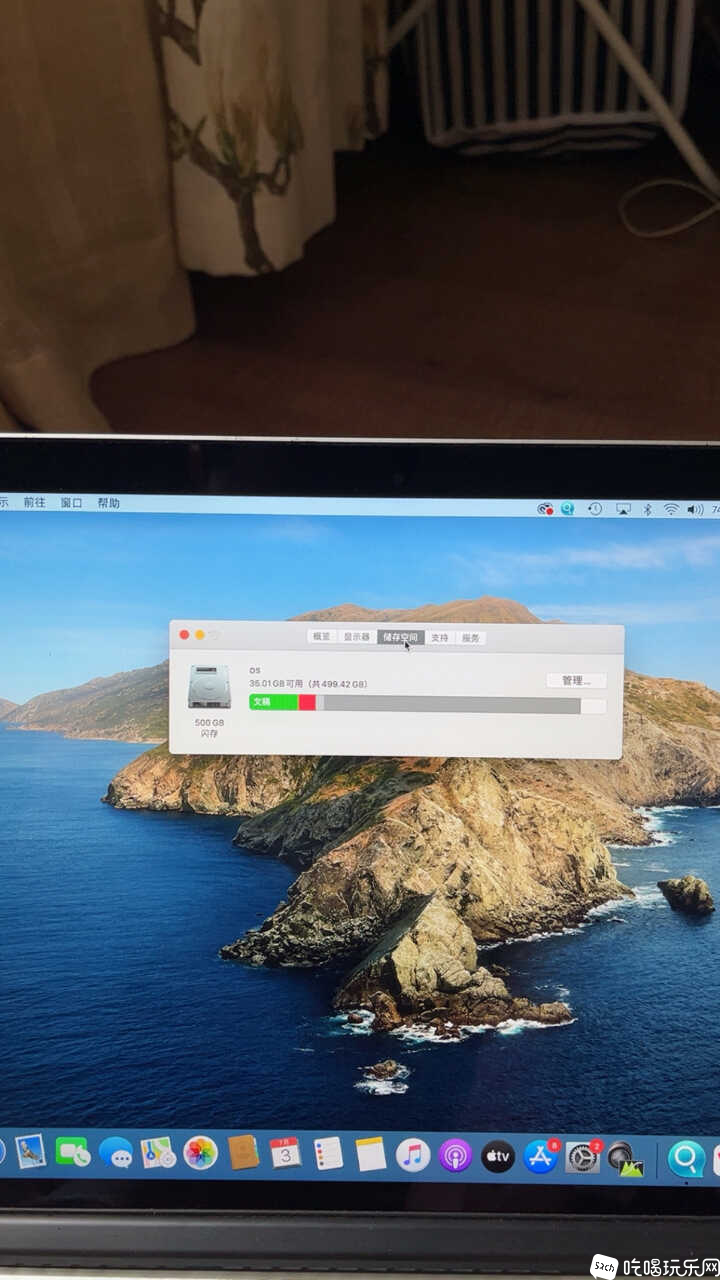Click the cloud icon with red dot

click(545, 509)
